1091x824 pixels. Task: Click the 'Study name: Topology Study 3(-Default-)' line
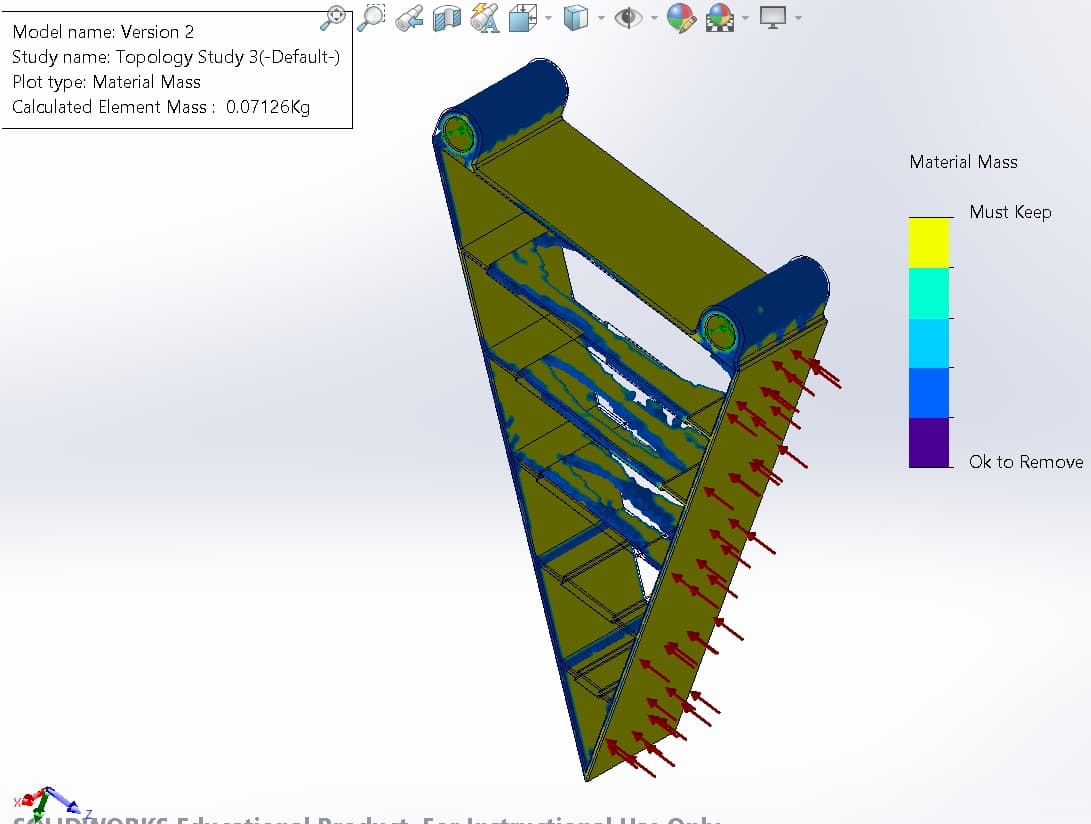(176, 57)
